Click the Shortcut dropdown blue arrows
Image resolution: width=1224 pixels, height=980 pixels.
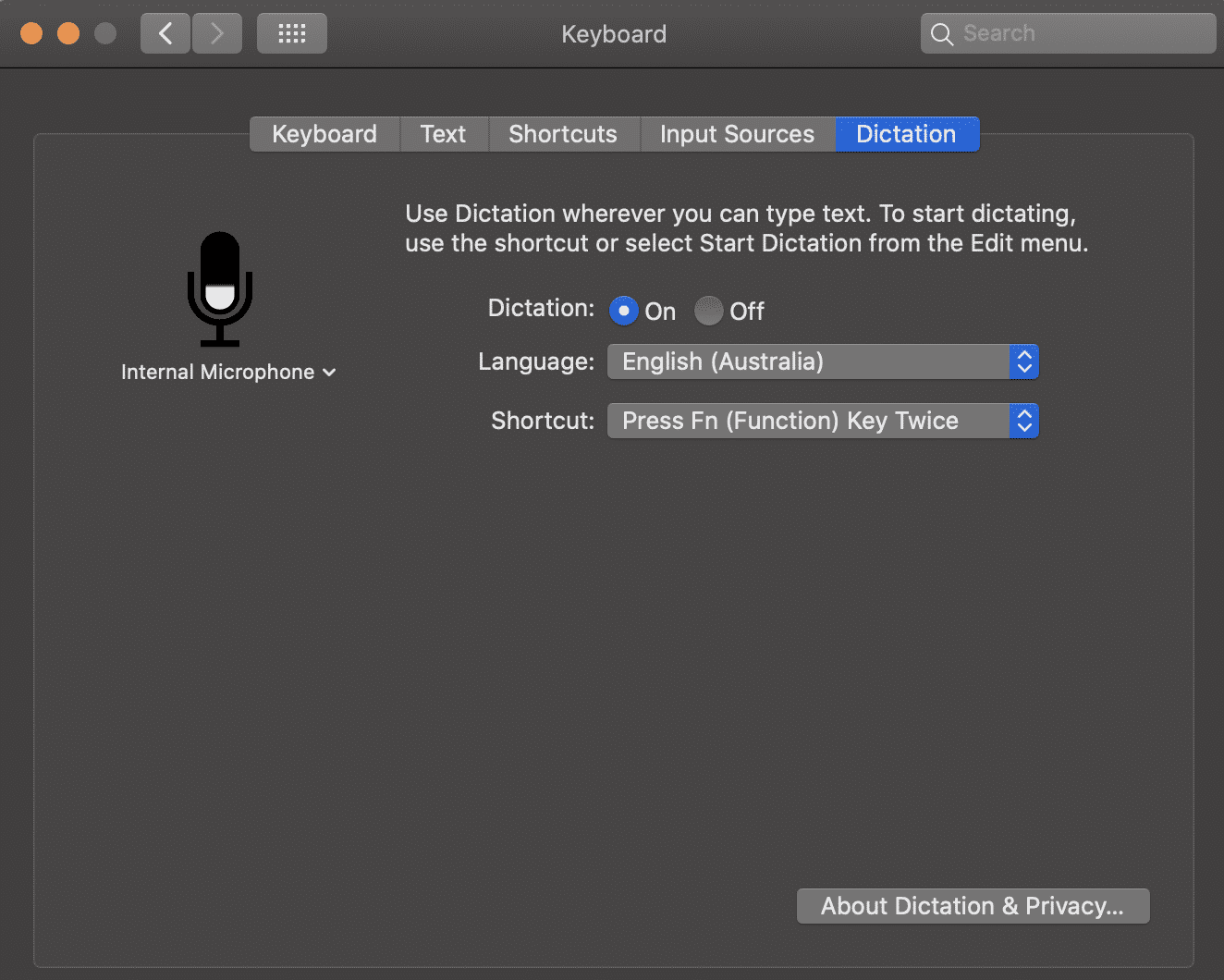coord(1023,421)
